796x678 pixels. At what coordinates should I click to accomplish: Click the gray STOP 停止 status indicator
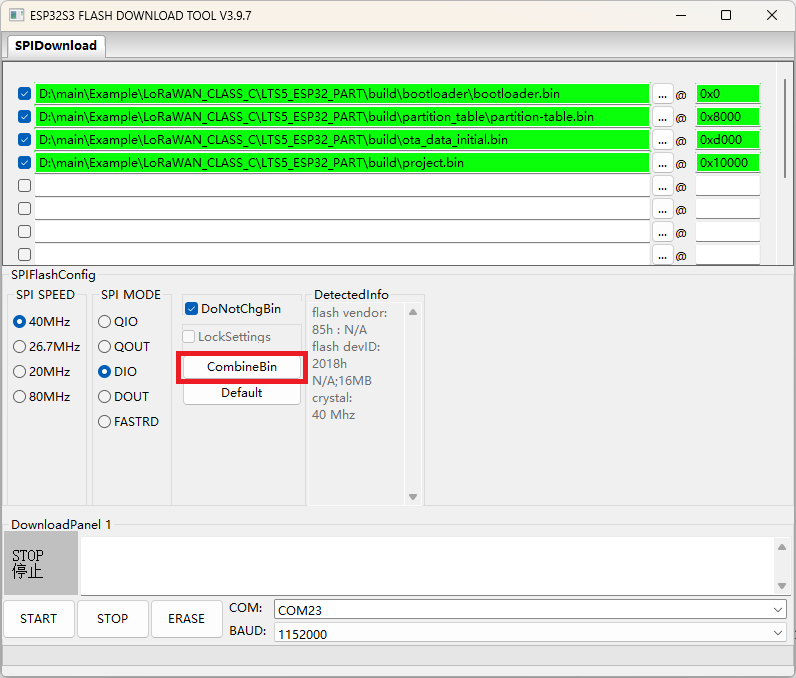pos(41,563)
